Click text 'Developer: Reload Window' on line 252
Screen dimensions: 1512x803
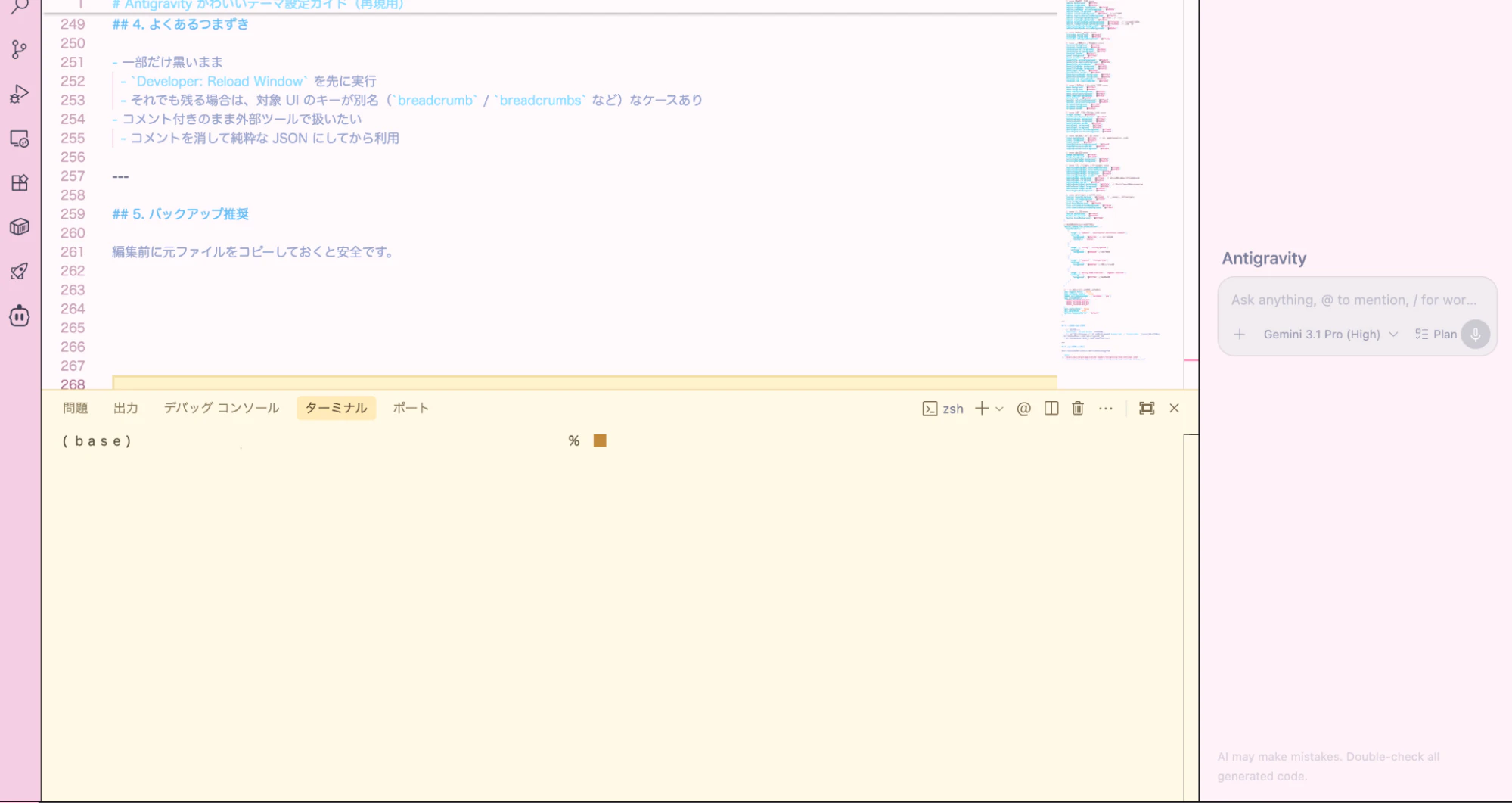pos(219,81)
